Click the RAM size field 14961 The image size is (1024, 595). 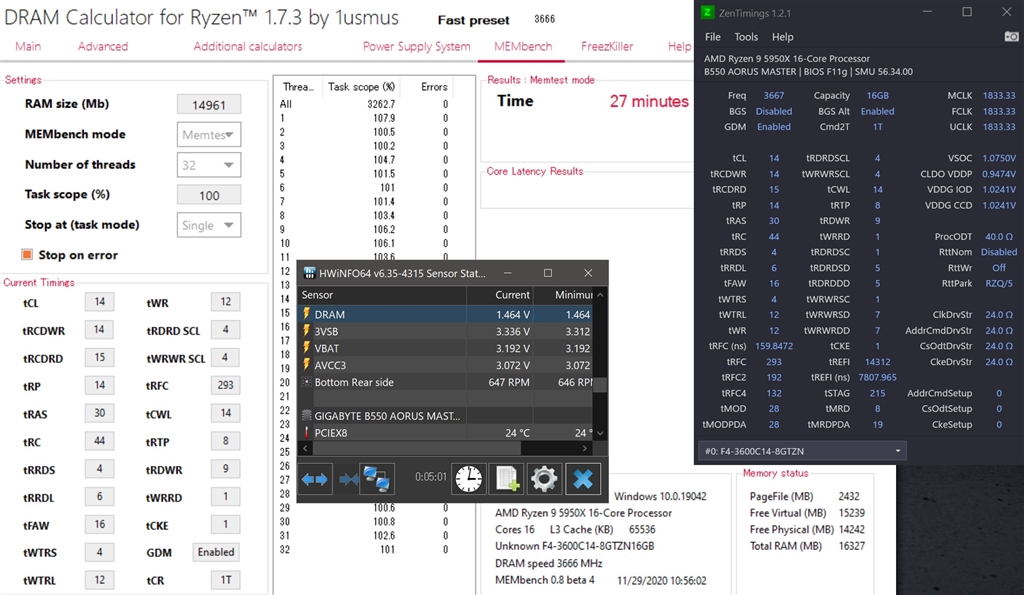209,105
